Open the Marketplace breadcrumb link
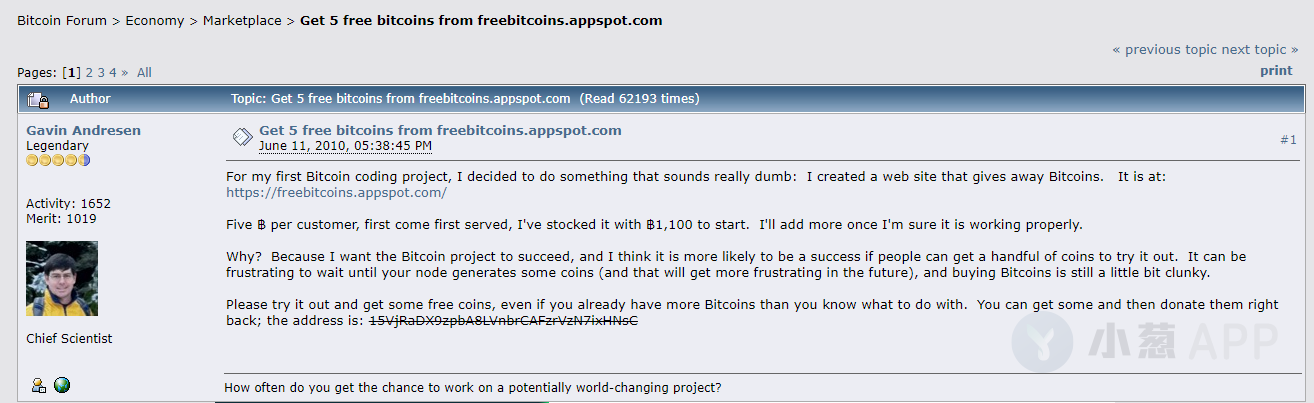The image size is (1314, 403). (242, 20)
